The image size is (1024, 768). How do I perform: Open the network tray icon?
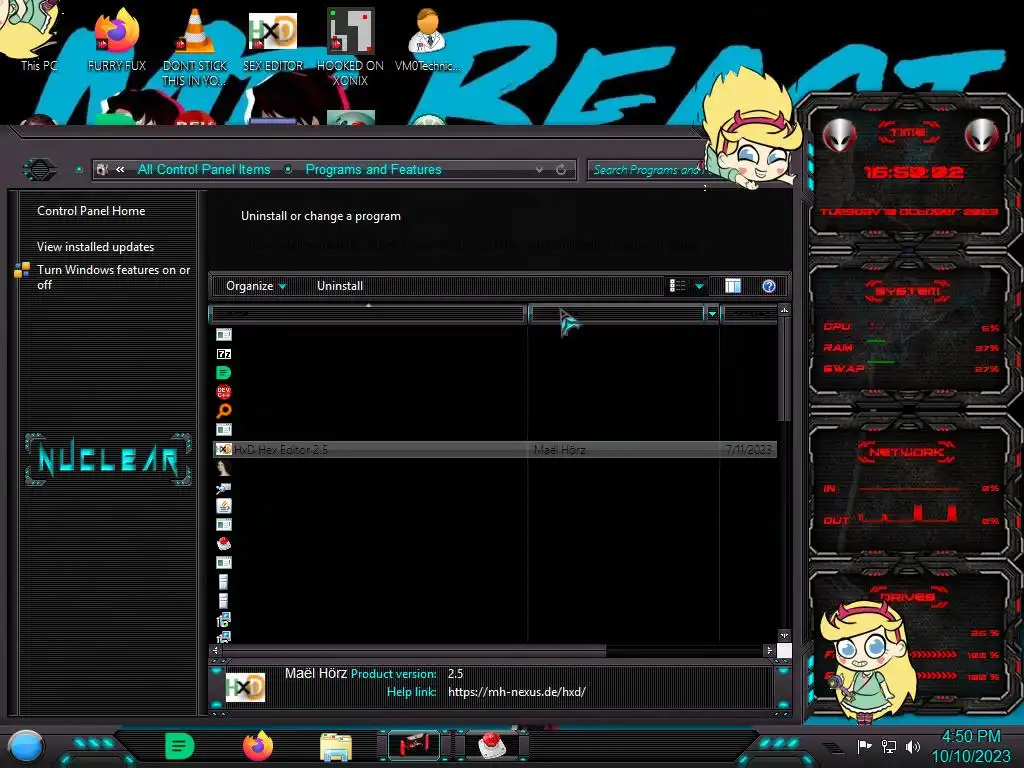[889, 746]
